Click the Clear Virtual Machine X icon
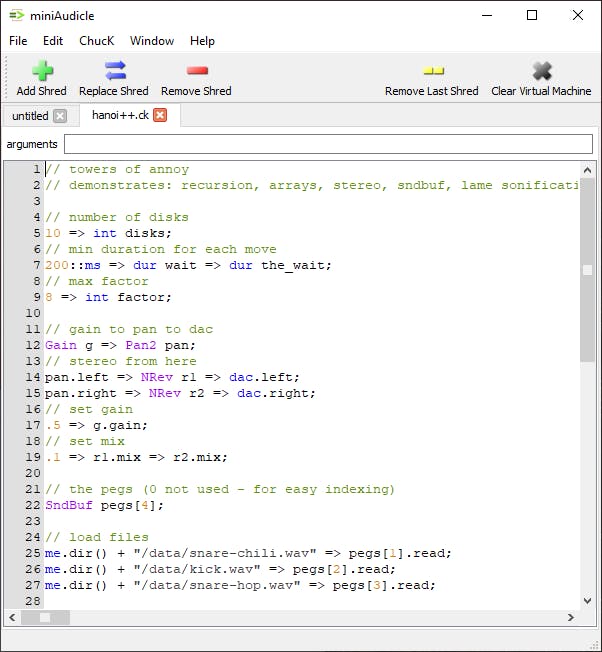The width and height of the screenshot is (602, 652). coord(542,70)
